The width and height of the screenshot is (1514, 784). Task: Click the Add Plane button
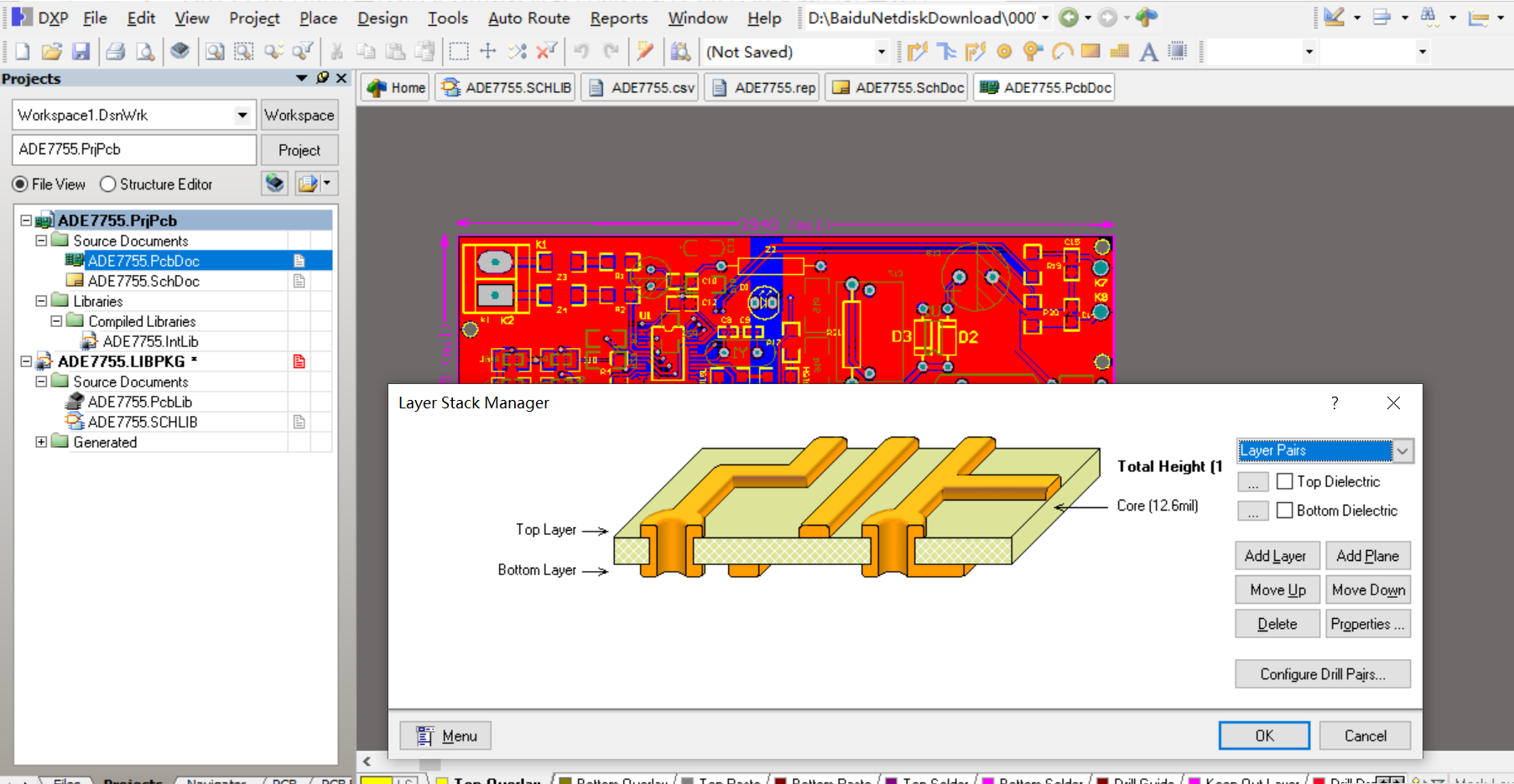(x=1368, y=556)
